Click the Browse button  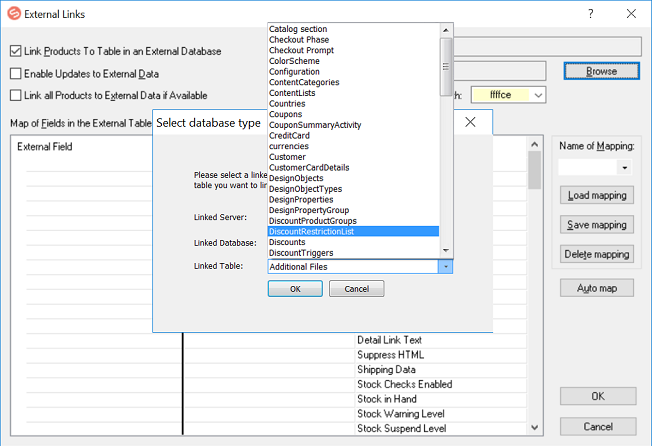[601, 71]
